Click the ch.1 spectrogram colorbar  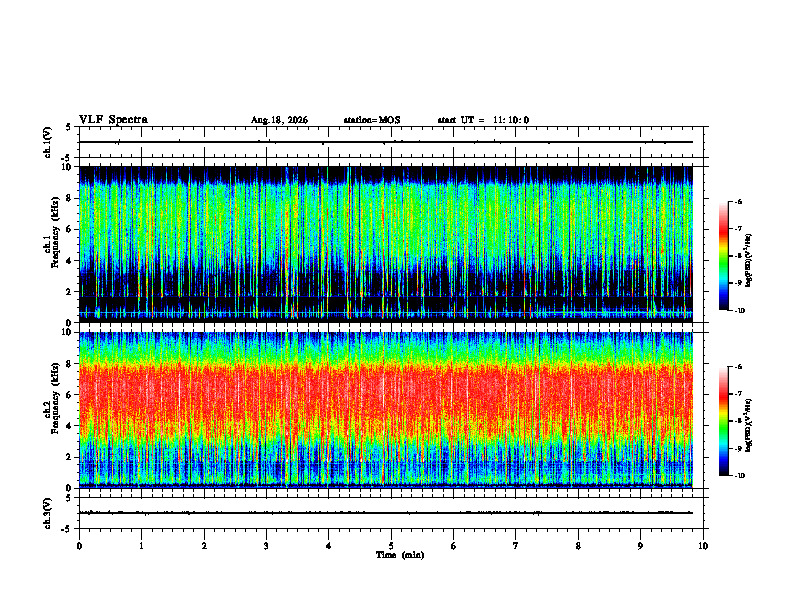pyautogui.click(x=723, y=256)
